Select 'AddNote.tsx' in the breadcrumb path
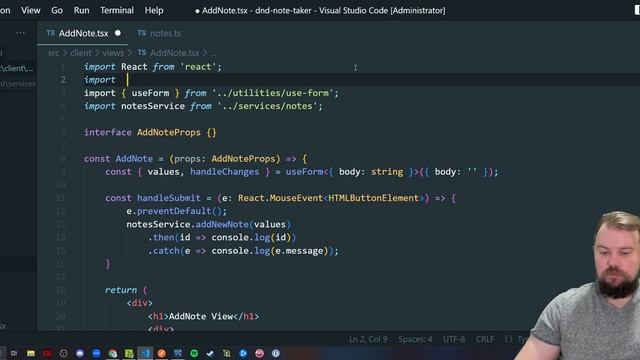This screenshot has height=360, width=640. [175, 53]
